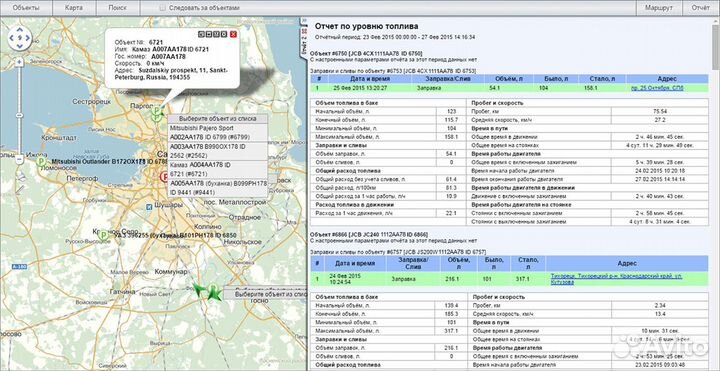Click leftmost gray icon in object popup header
Viewport: 720px width, 371px height.
201,34
